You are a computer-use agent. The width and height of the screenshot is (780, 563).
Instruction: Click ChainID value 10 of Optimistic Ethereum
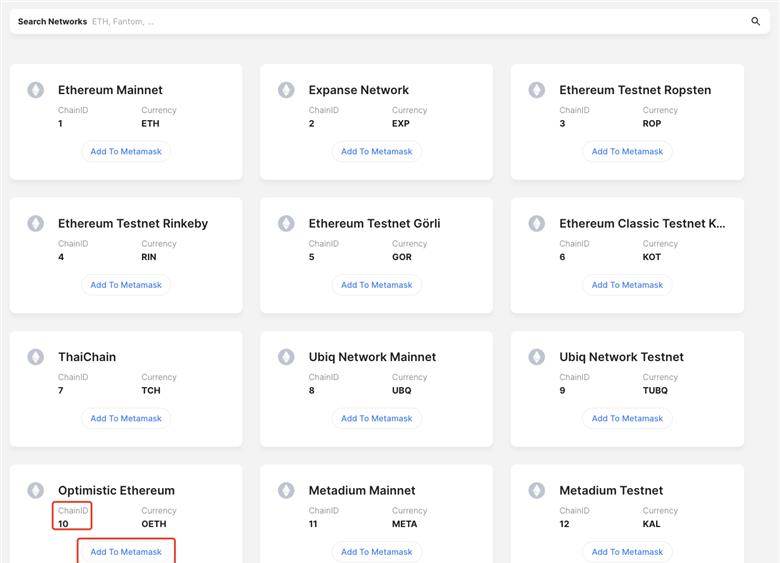pos(63,524)
